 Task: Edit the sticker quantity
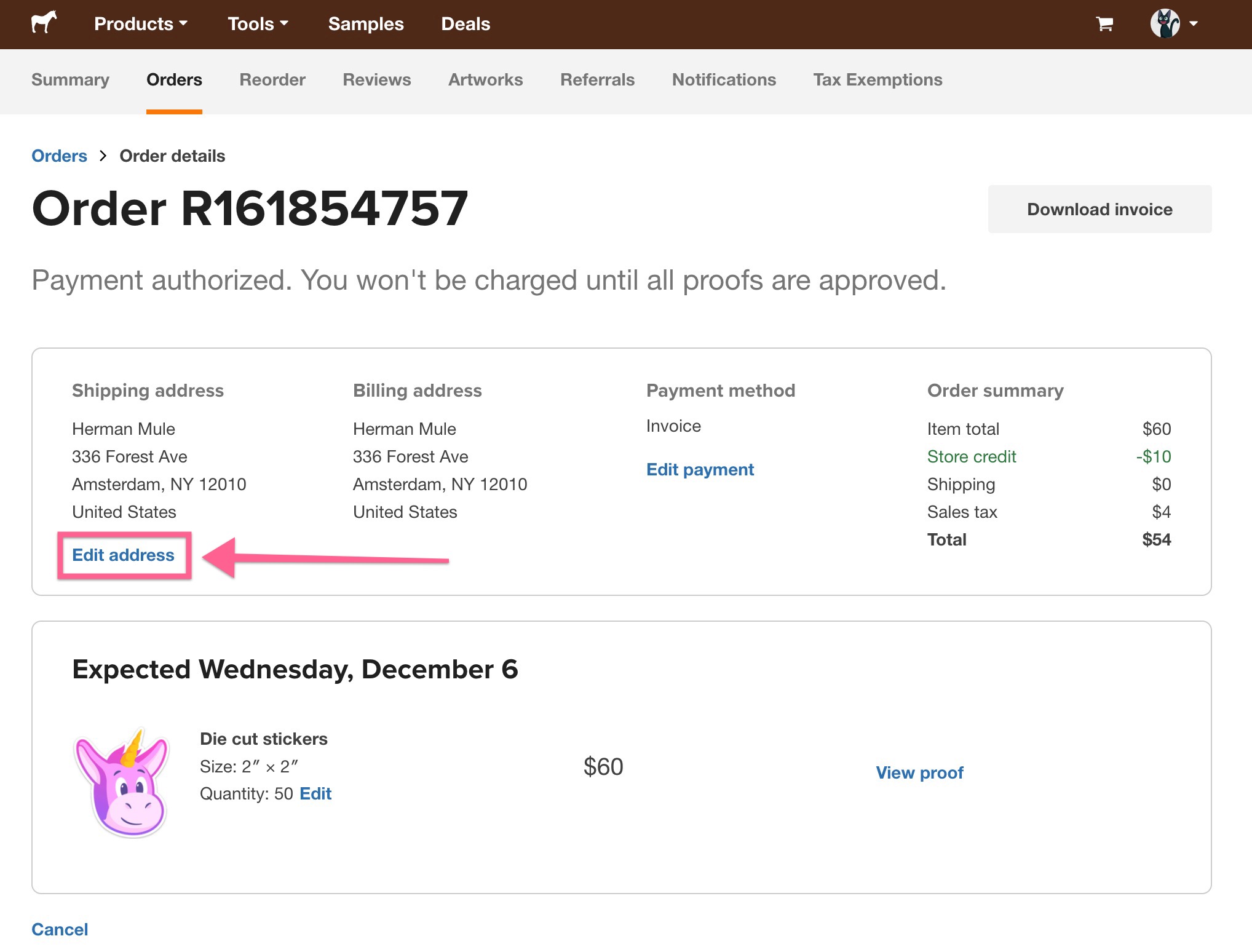[315, 793]
